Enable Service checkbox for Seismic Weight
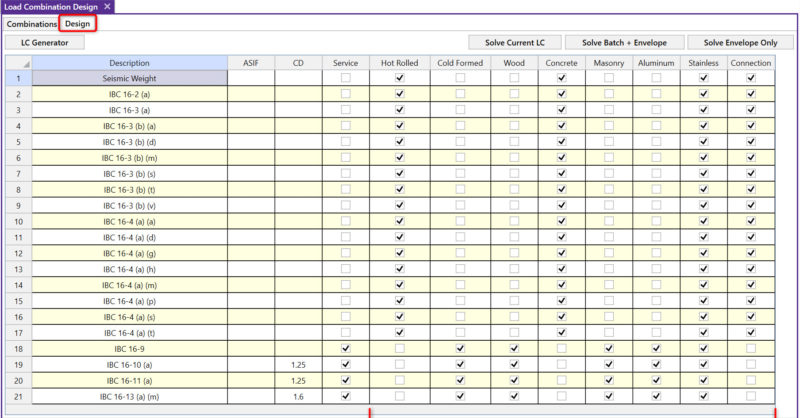The height and width of the screenshot is (418, 800). pyautogui.click(x=346, y=78)
